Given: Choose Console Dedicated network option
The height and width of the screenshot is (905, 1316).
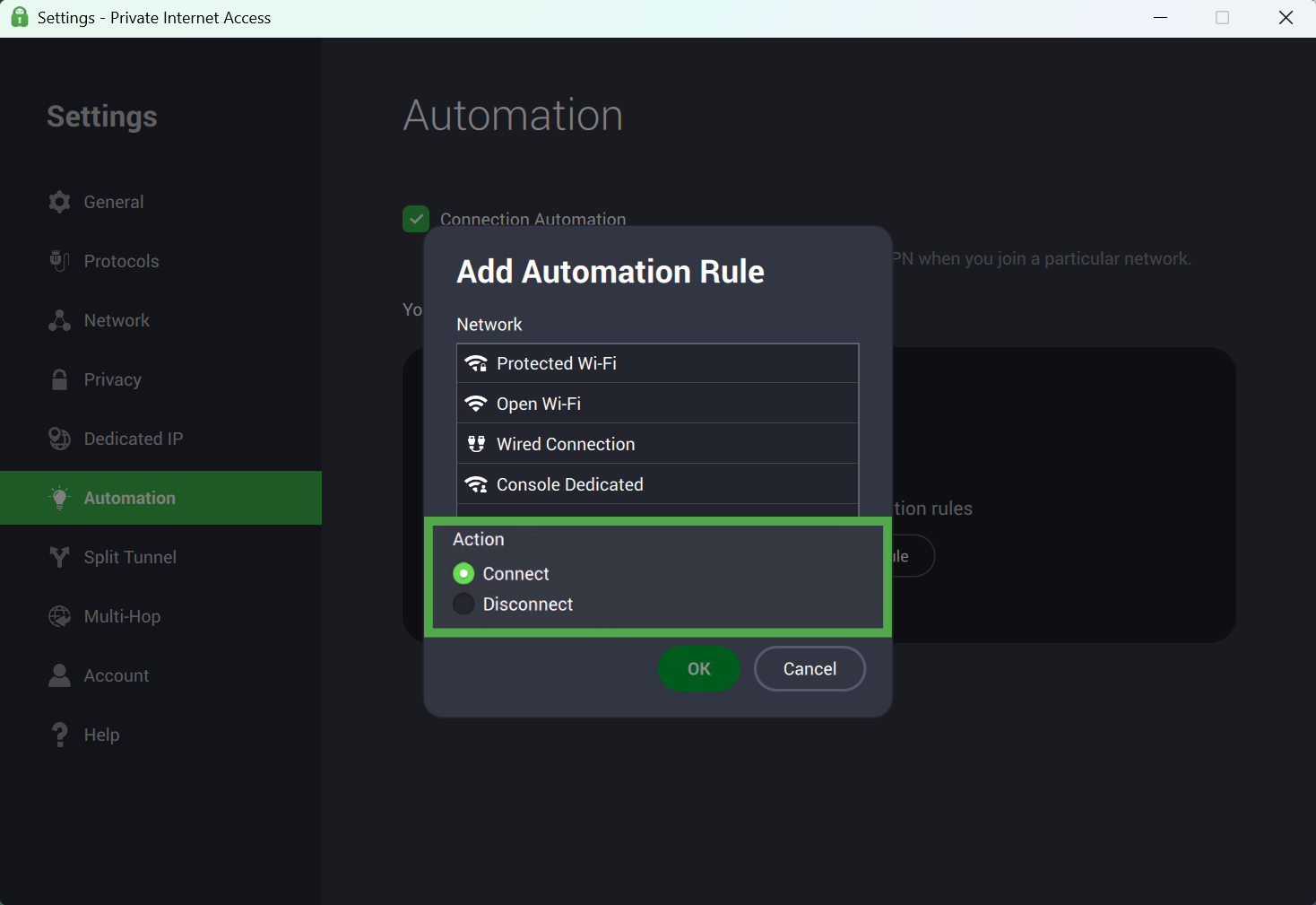Looking at the screenshot, I should (658, 484).
